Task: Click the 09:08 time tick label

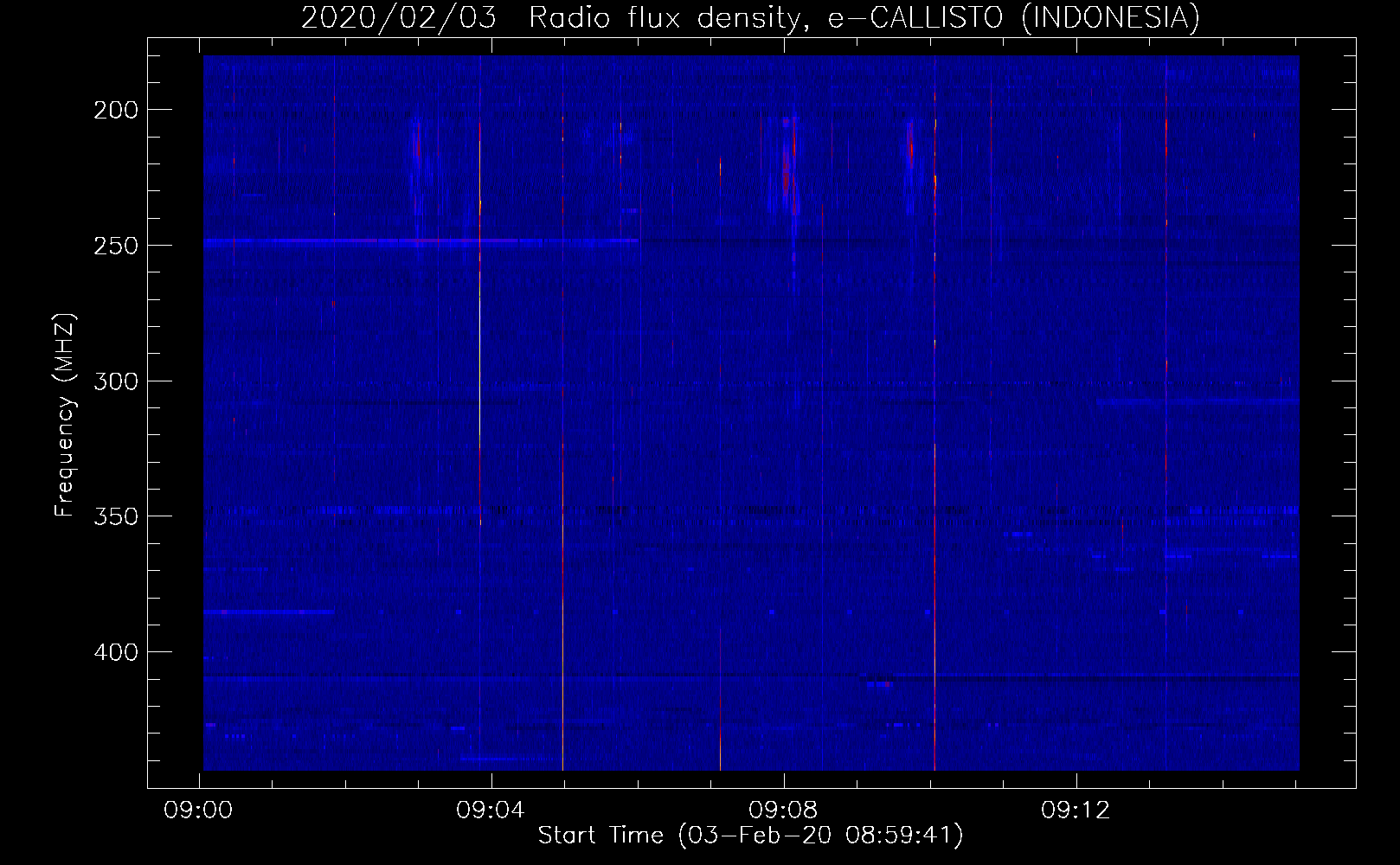Action: coord(783,811)
